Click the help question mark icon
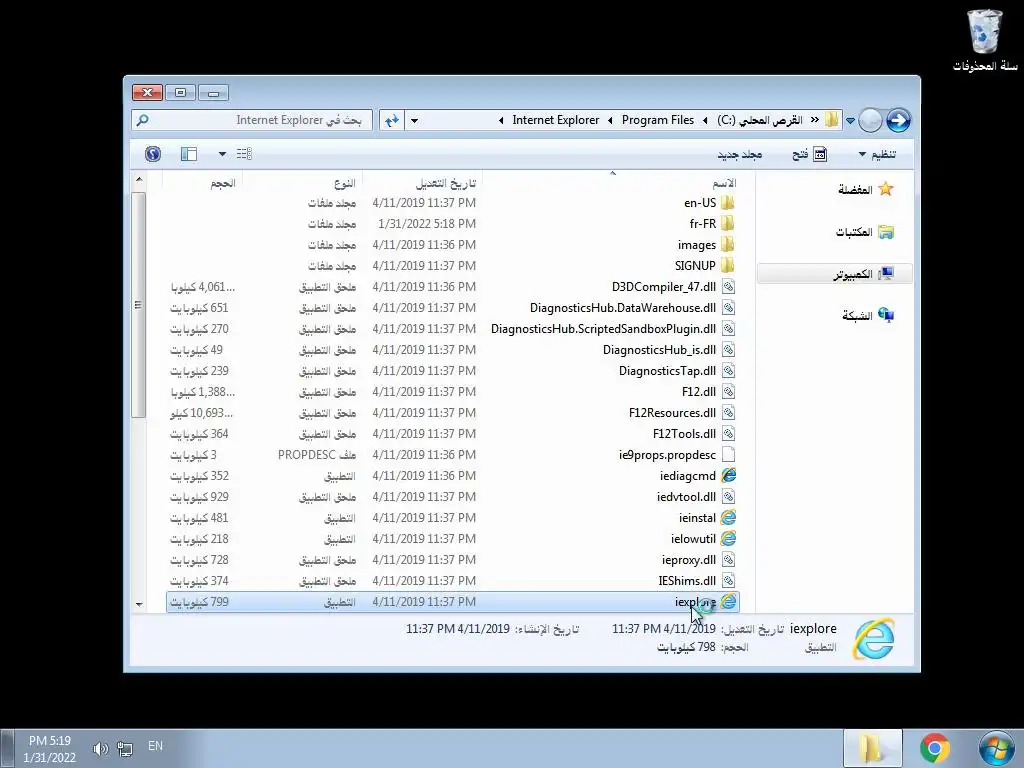 [x=153, y=153]
